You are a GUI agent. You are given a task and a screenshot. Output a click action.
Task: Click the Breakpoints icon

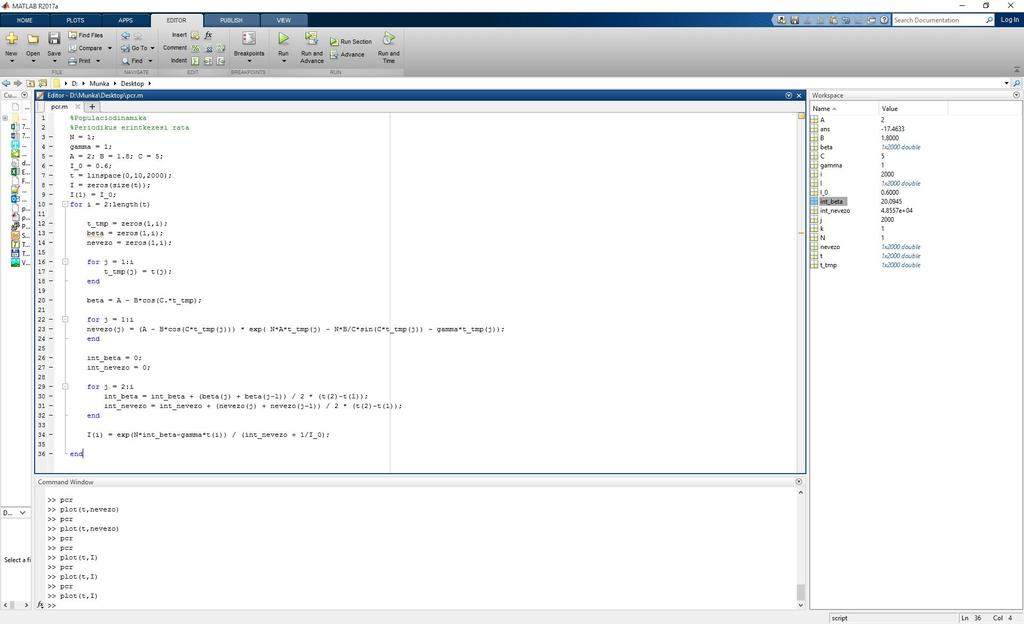[x=249, y=39]
